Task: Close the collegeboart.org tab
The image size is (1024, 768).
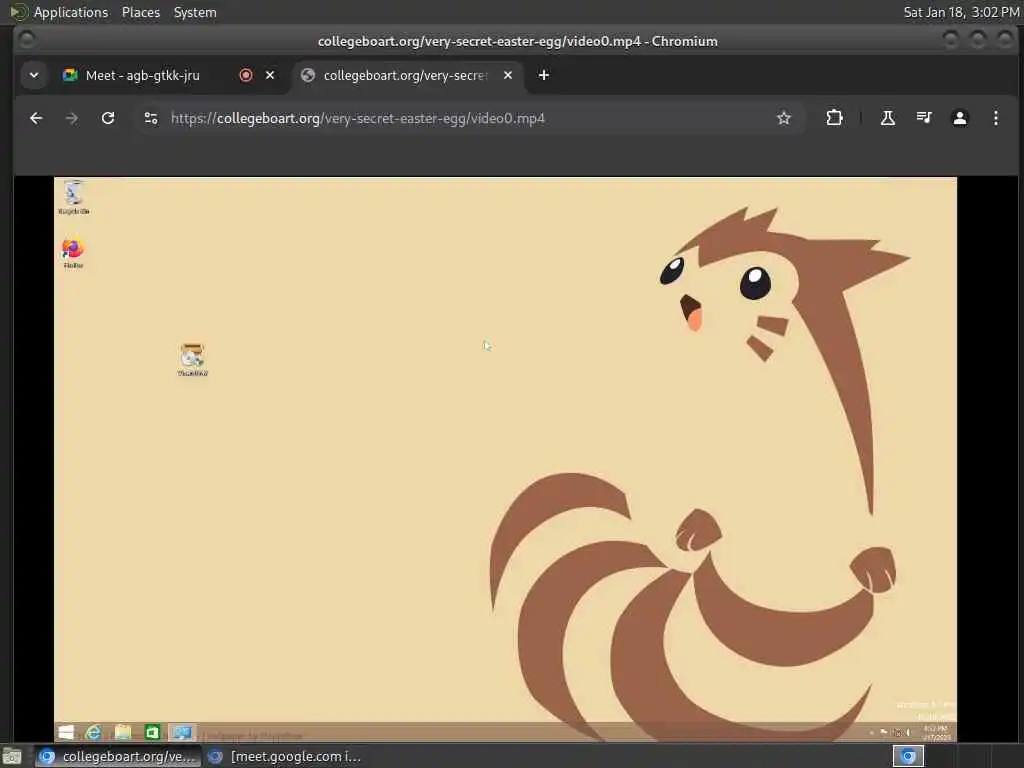Action: tap(508, 75)
